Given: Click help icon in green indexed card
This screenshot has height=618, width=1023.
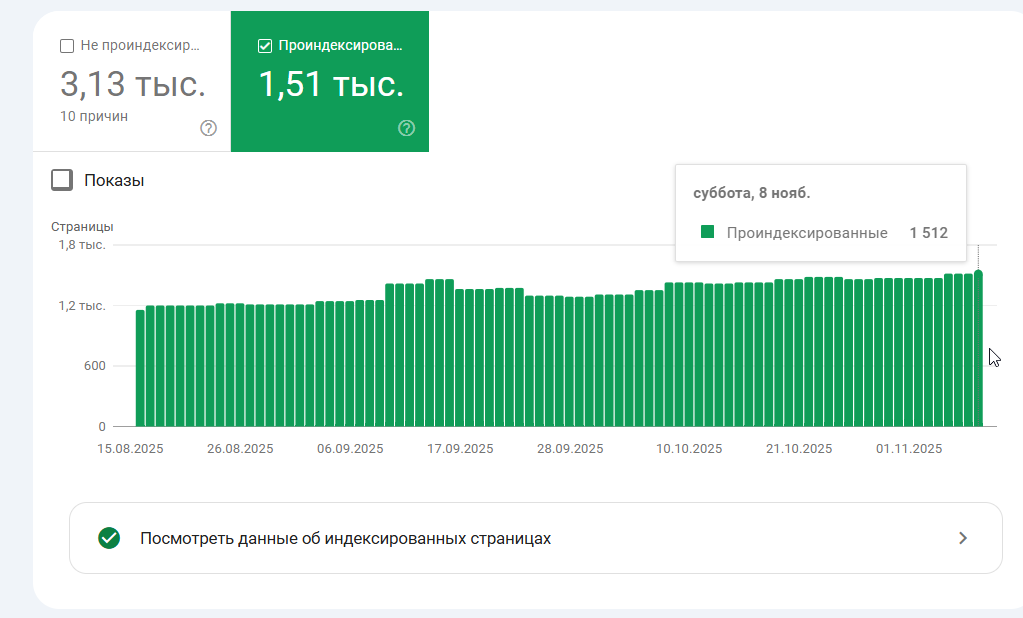Looking at the screenshot, I should click(x=406, y=128).
